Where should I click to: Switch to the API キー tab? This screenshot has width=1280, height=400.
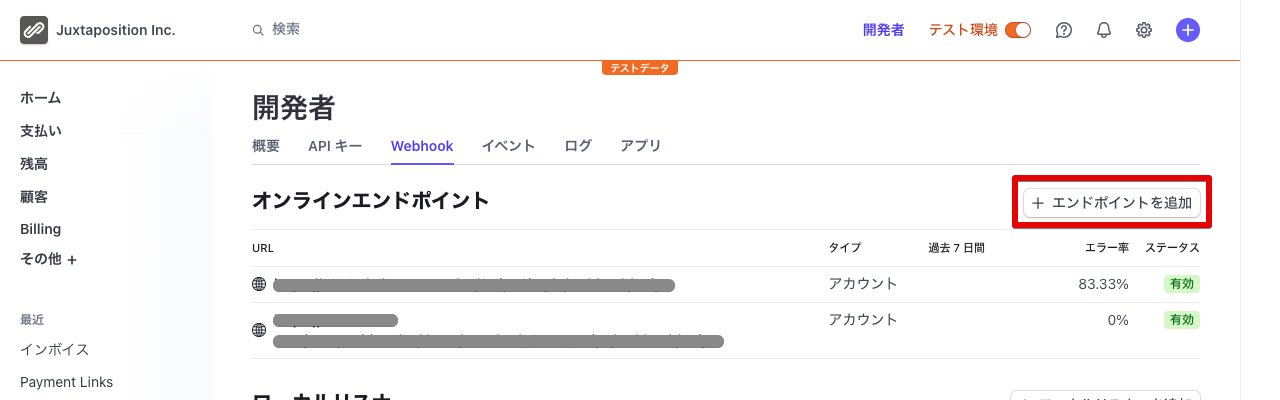click(335, 146)
